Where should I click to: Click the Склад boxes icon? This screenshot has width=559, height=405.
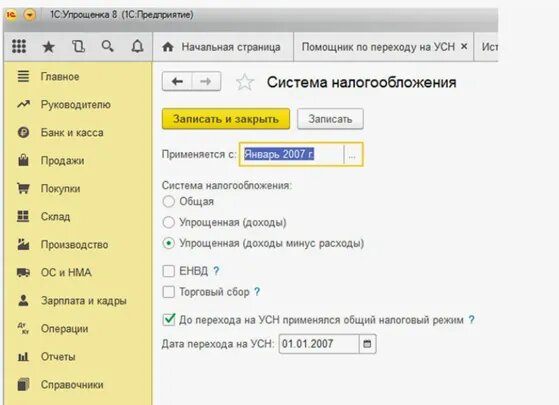coord(23,216)
